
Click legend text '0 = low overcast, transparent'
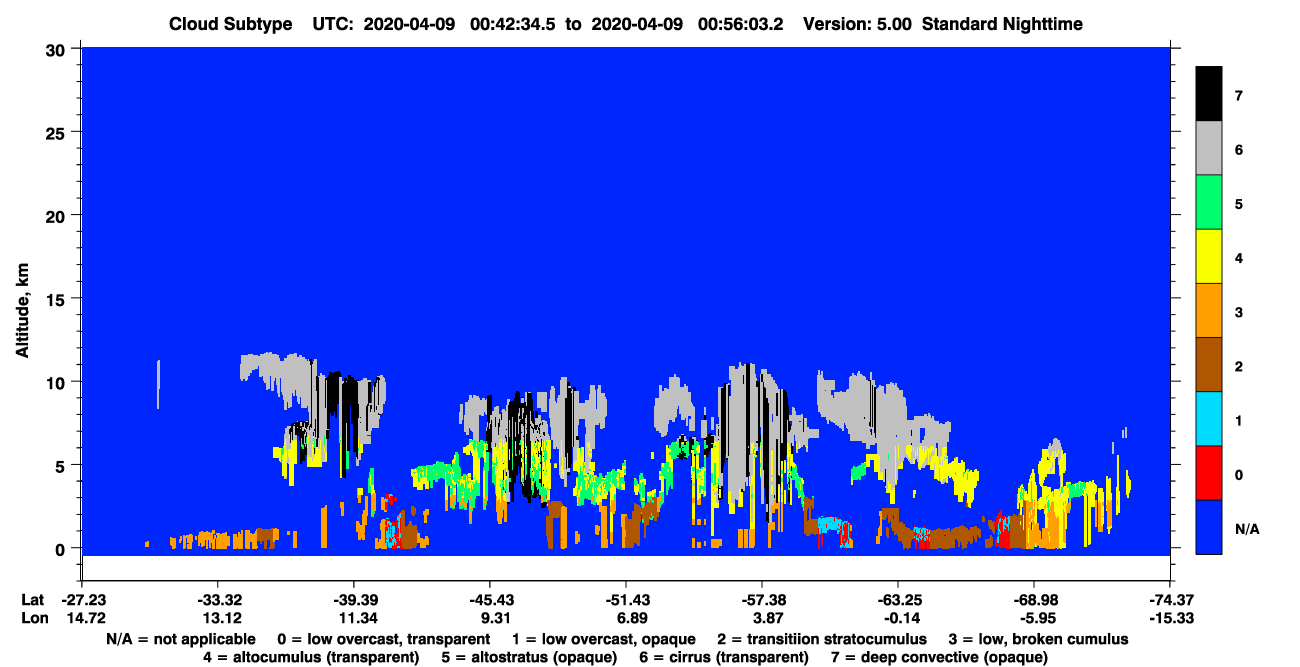pyautogui.click(x=383, y=639)
